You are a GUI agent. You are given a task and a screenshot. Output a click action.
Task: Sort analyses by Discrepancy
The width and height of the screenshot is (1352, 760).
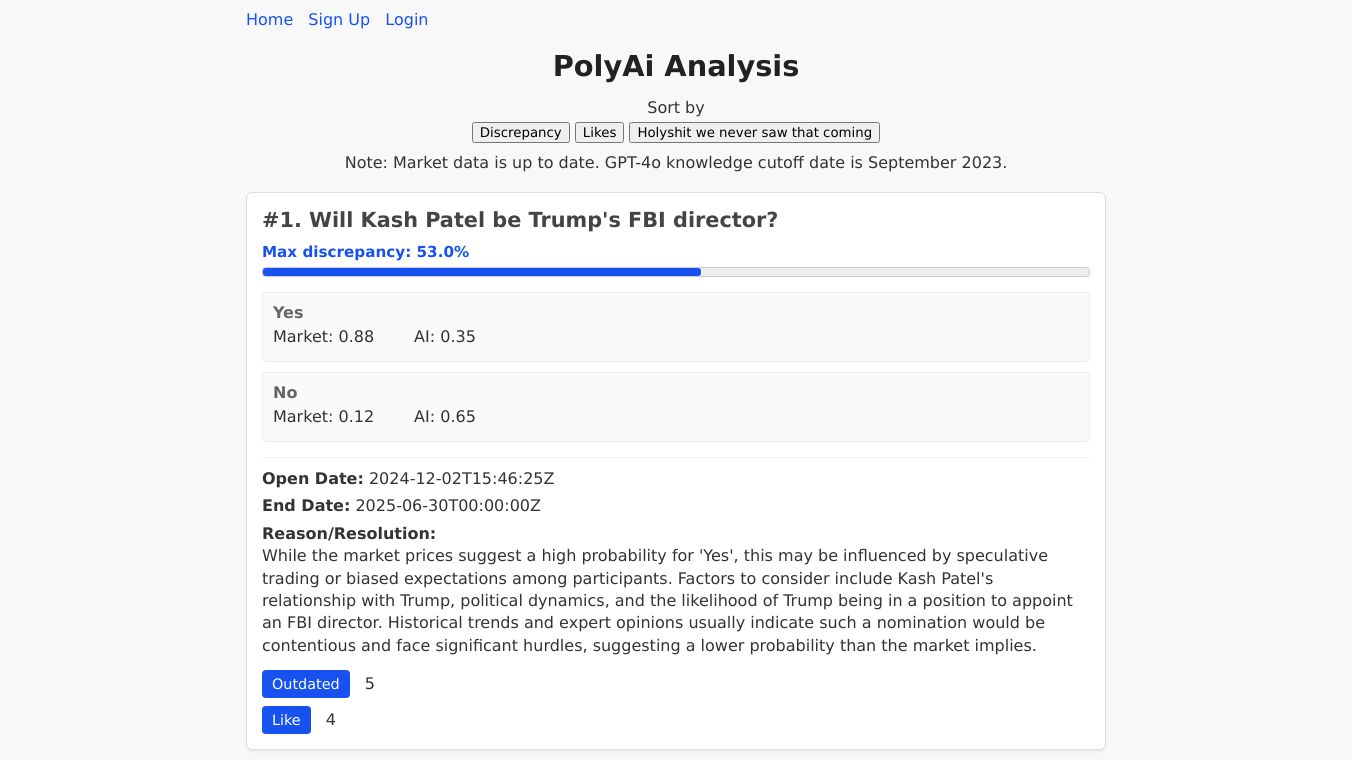pyautogui.click(x=520, y=133)
